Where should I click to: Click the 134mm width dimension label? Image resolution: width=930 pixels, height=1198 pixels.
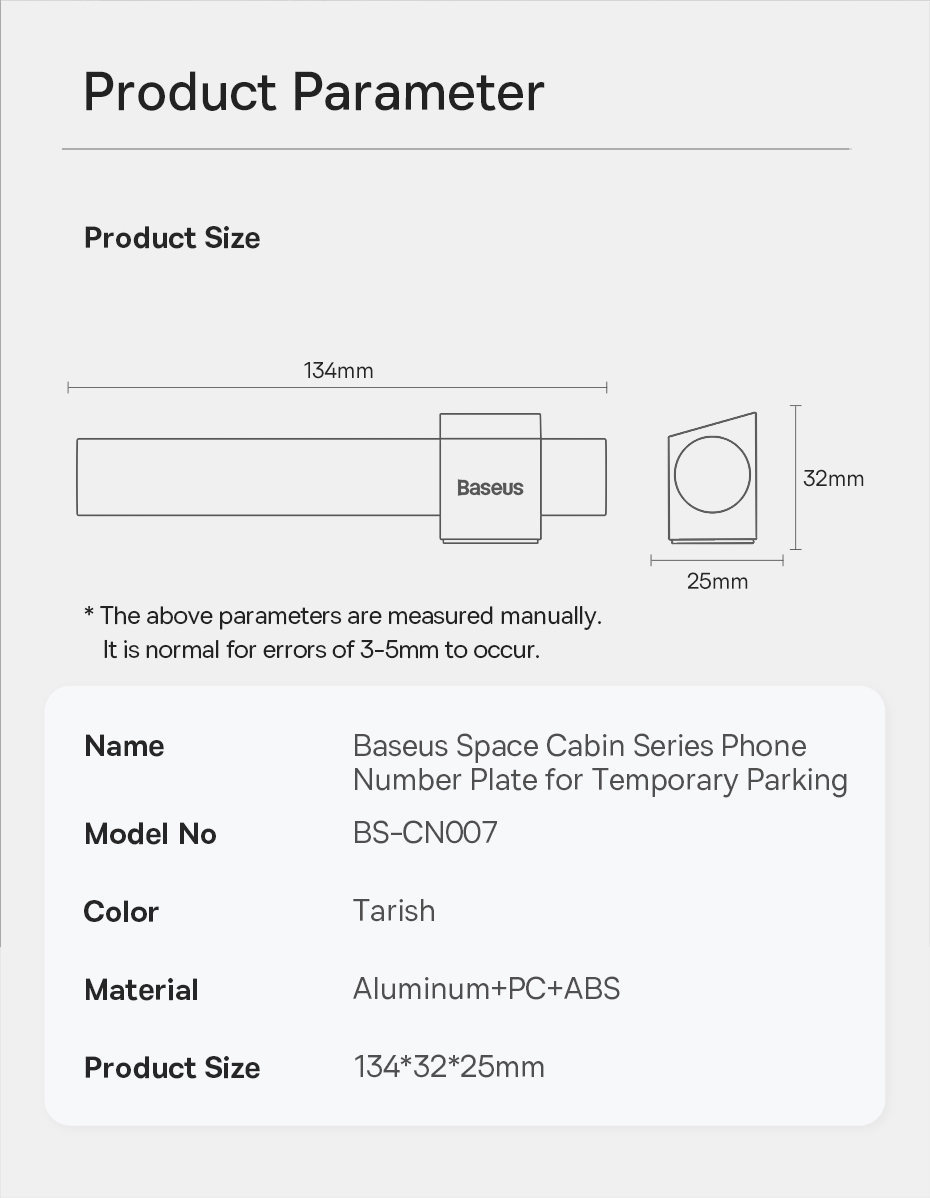(x=338, y=371)
